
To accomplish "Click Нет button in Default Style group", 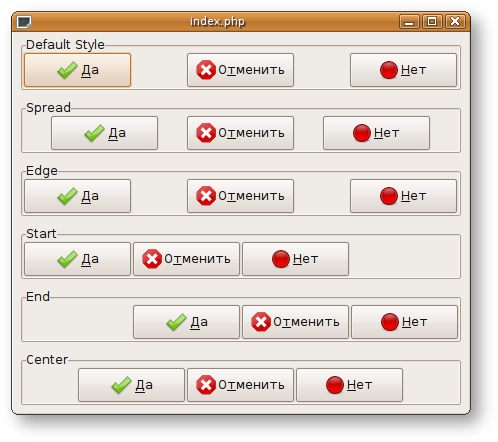I will (x=403, y=70).
